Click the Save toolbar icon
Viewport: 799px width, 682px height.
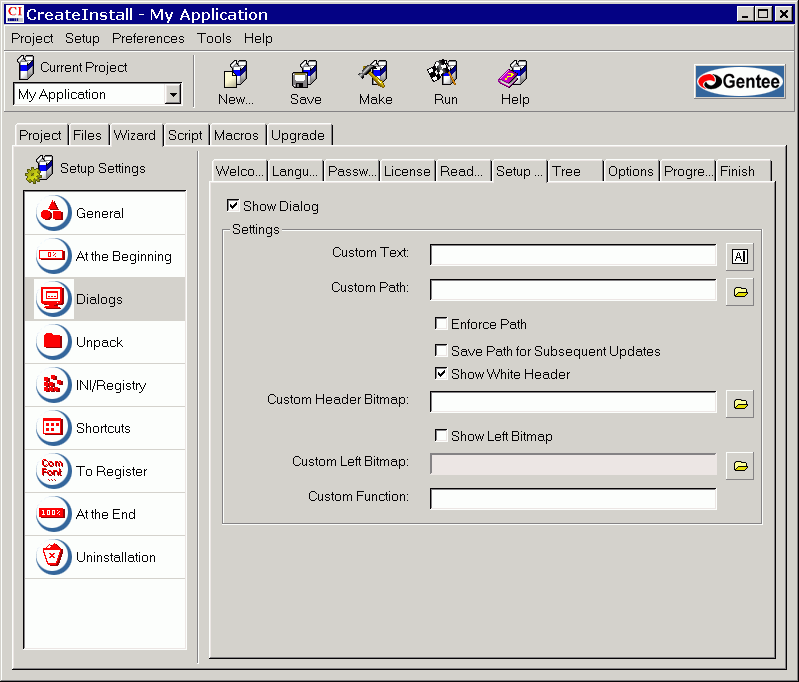(x=305, y=82)
